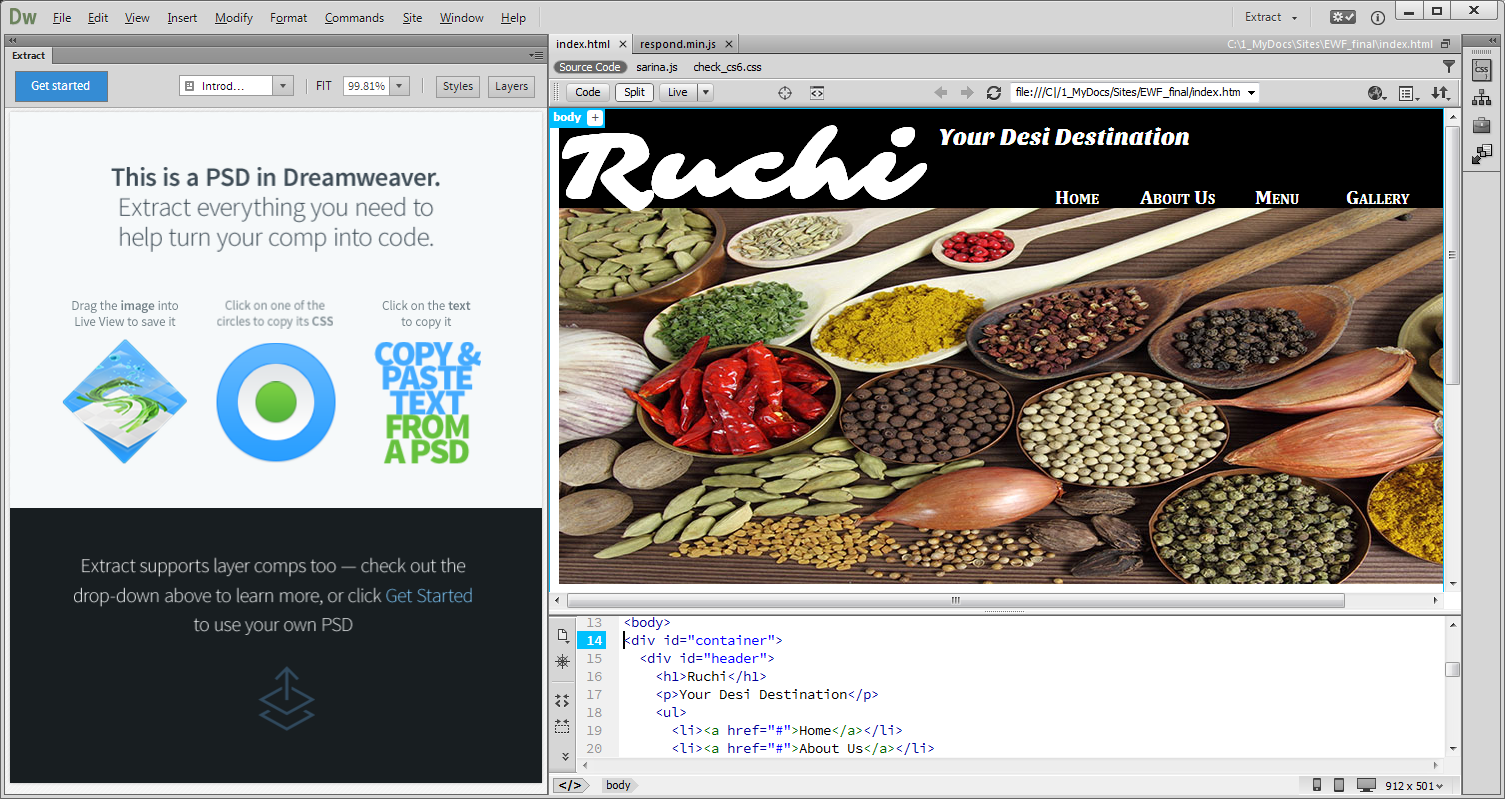The width and height of the screenshot is (1505, 799).
Task: Open the Files site structure panel icon
Action: tap(1481, 97)
